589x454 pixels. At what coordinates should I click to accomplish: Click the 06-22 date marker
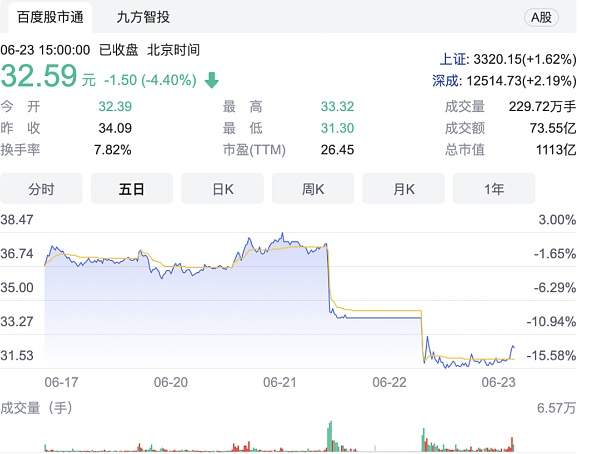click(389, 382)
